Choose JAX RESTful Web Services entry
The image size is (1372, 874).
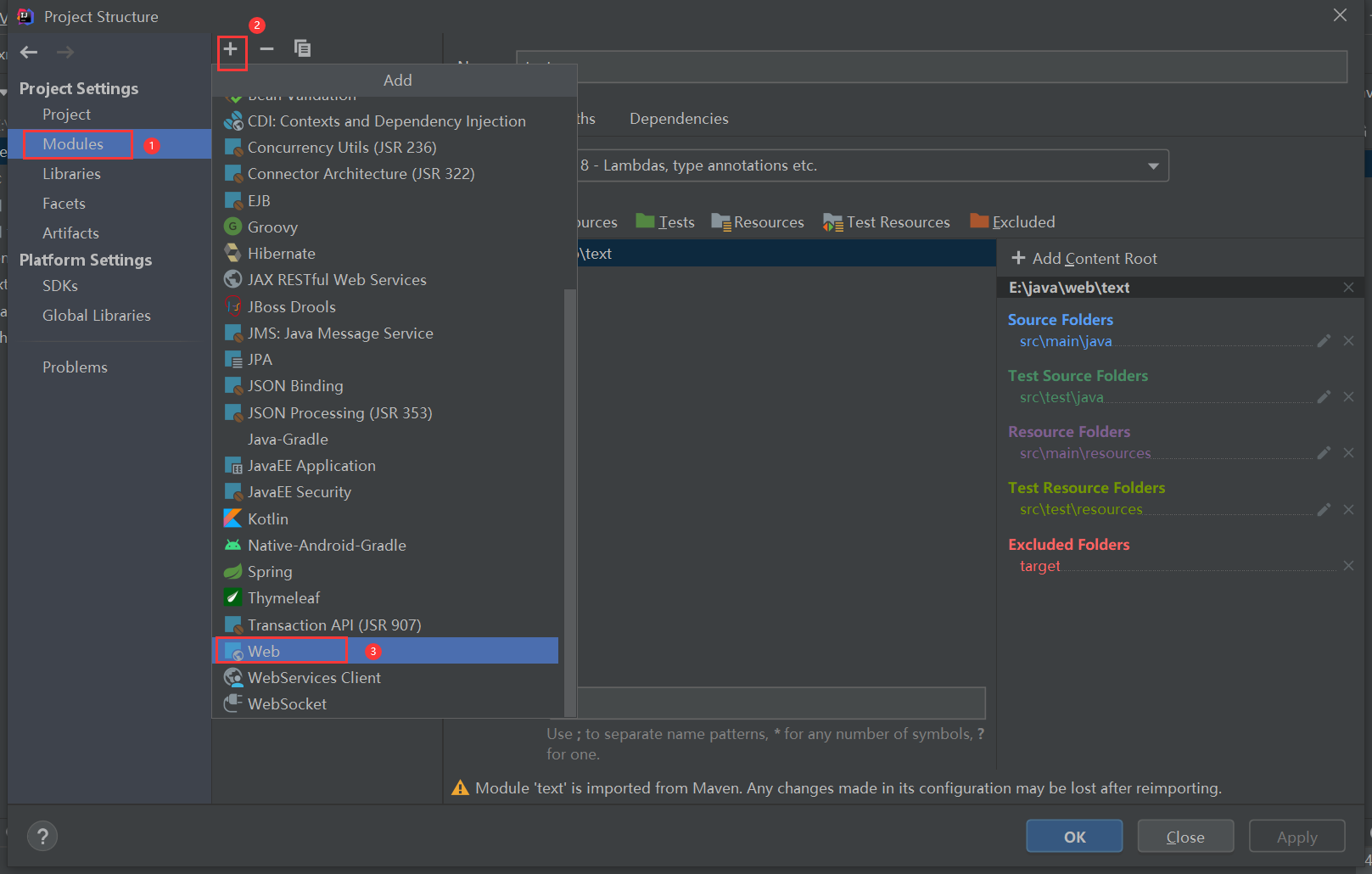tap(385, 280)
